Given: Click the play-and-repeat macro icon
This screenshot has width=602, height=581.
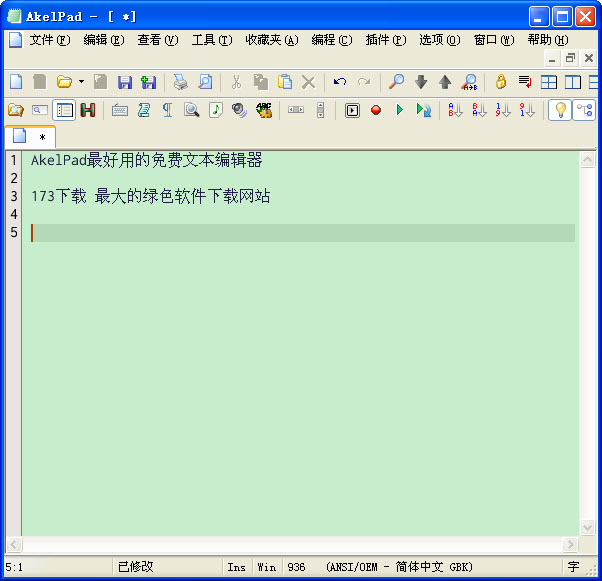Looking at the screenshot, I should pos(424,111).
